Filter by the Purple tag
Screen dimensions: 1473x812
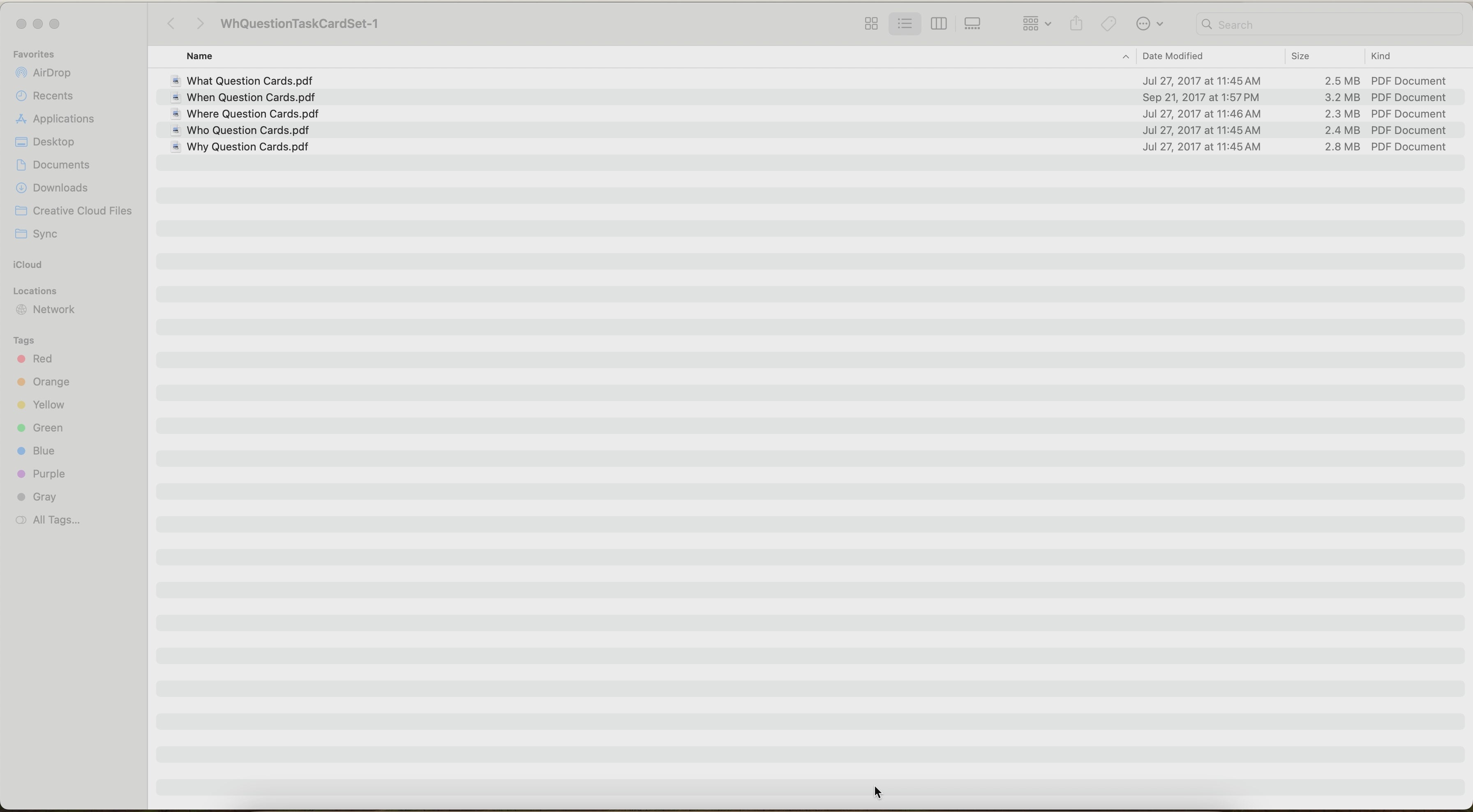[48, 474]
